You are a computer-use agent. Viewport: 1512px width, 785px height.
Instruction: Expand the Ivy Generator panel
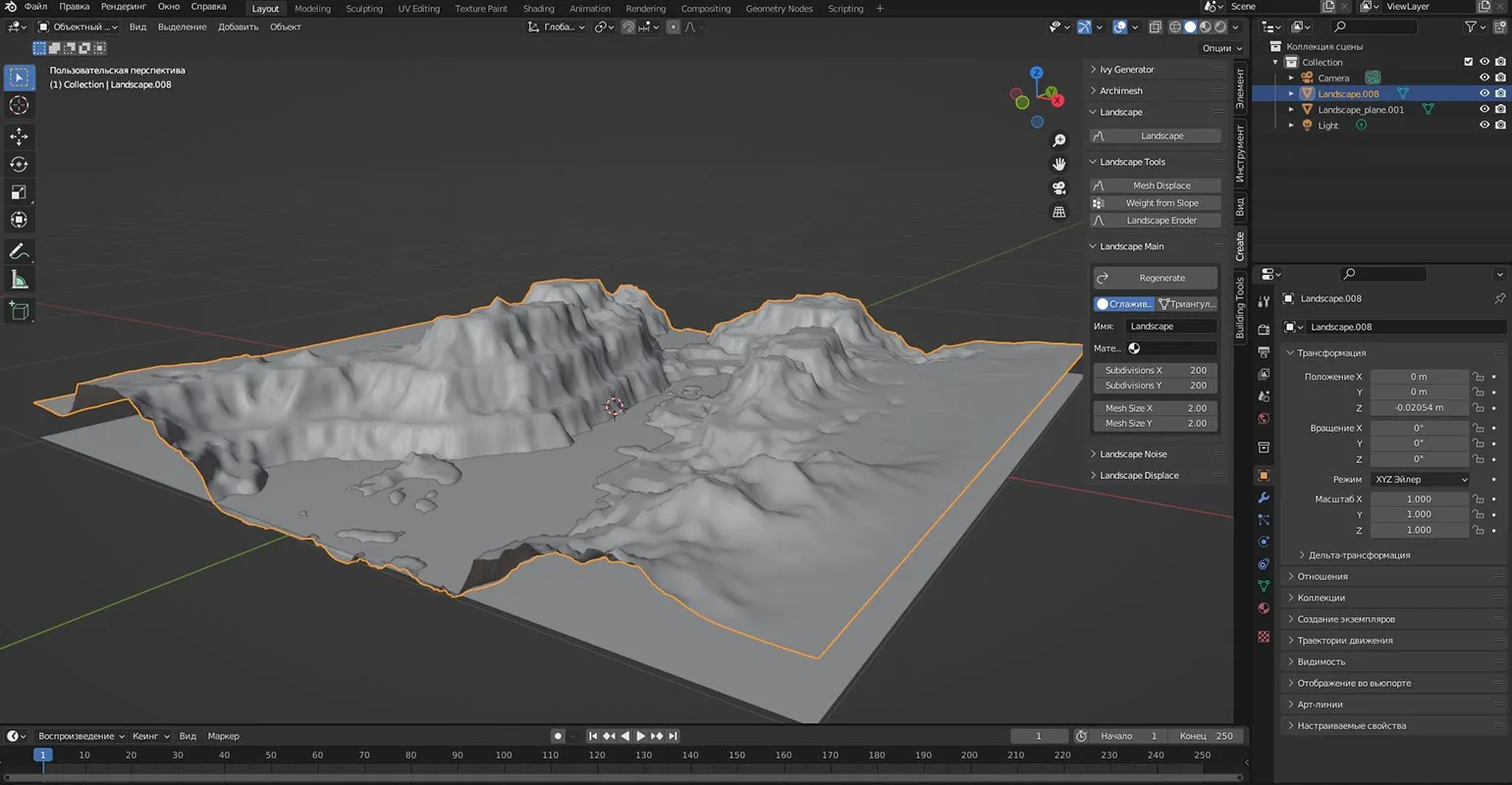[x=1126, y=70]
